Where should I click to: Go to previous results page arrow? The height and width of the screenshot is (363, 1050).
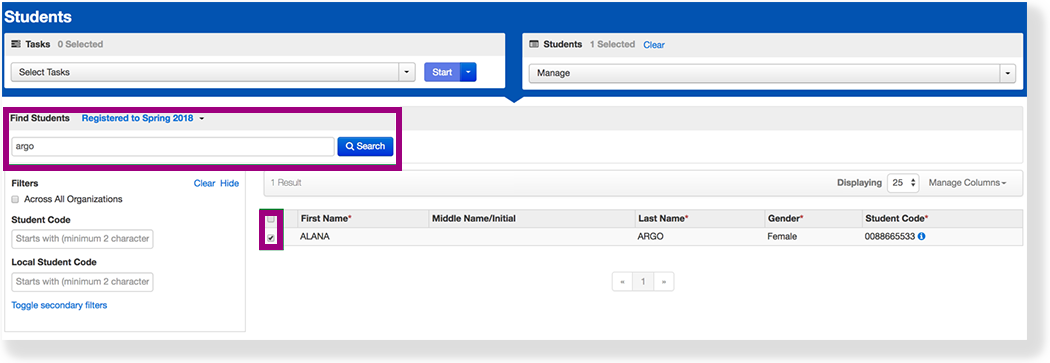point(623,282)
